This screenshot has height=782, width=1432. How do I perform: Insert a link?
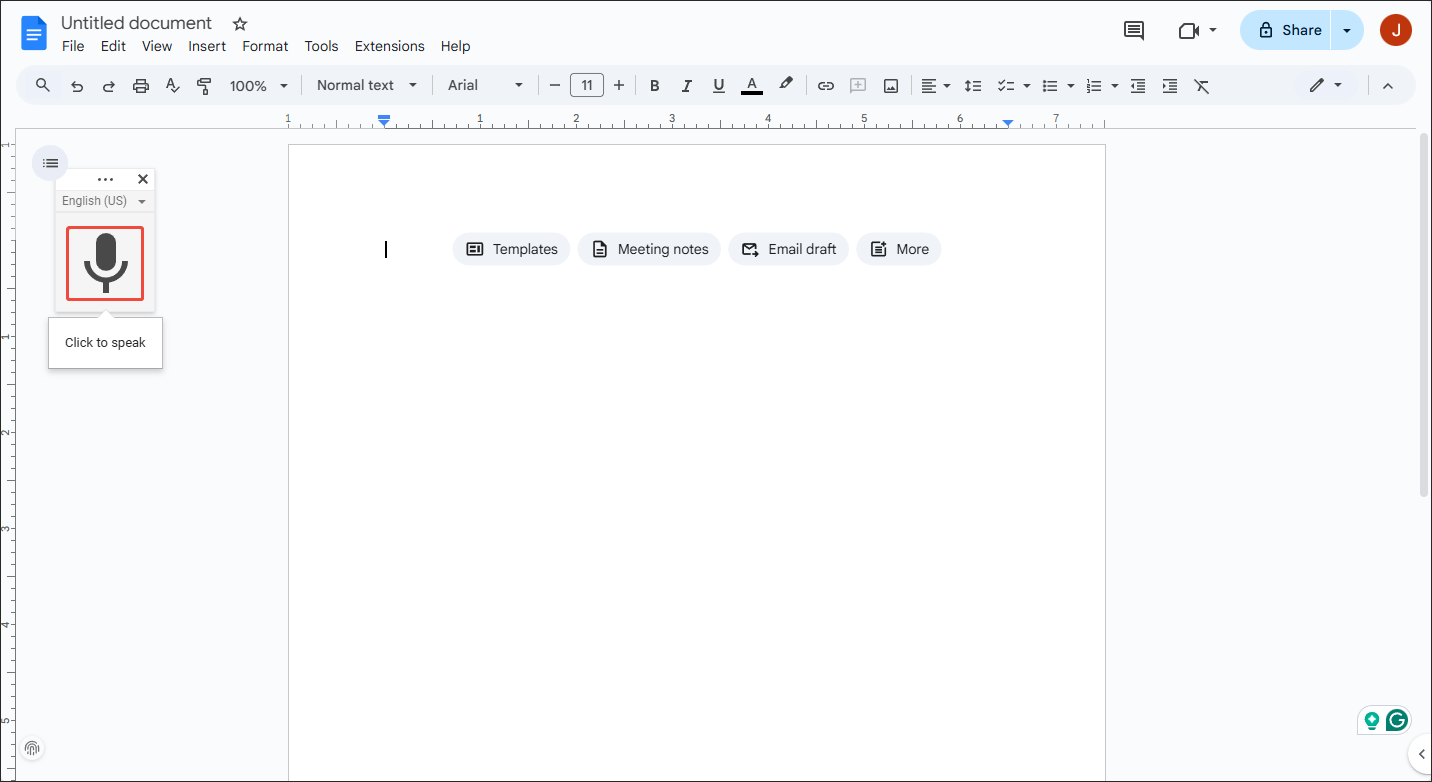point(826,85)
